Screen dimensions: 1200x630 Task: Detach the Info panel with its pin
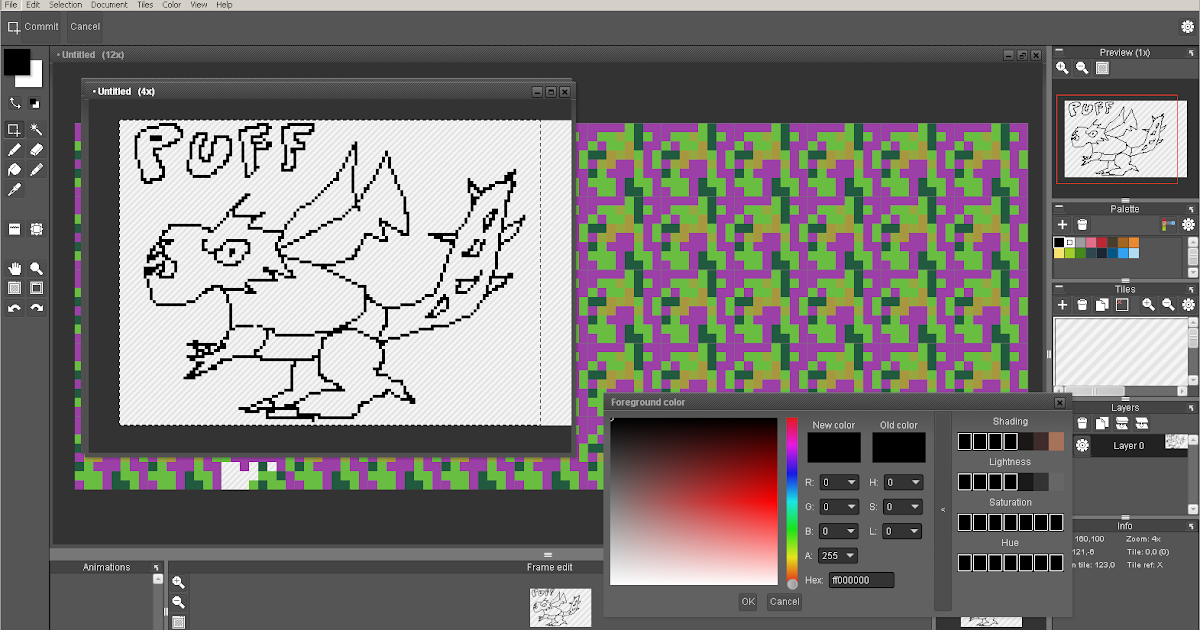pyautogui.click(x=1192, y=525)
